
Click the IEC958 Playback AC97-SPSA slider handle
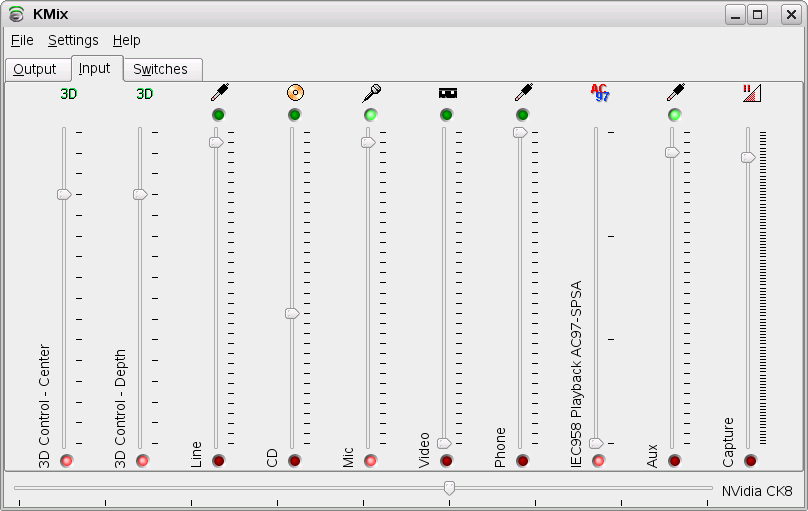(x=596, y=443)
